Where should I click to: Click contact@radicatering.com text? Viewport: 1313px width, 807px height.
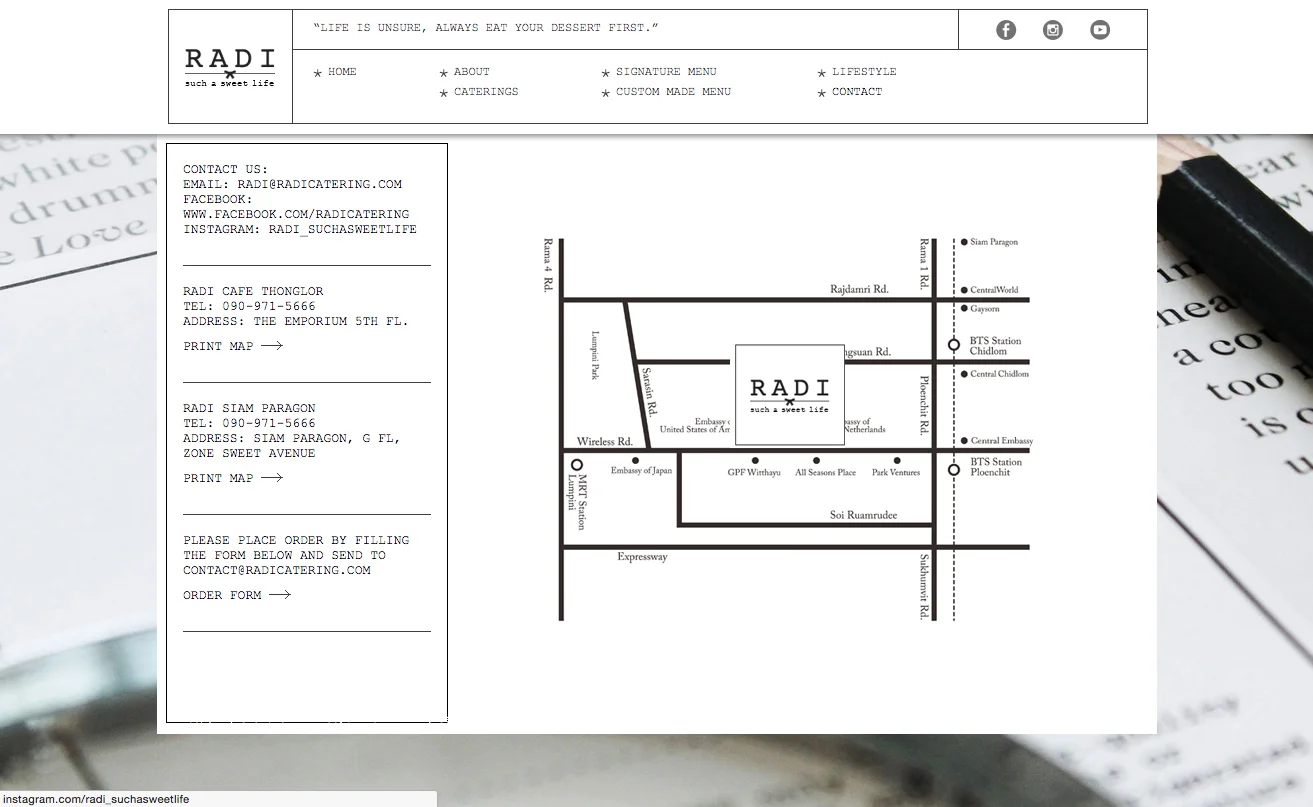point(277,570)
